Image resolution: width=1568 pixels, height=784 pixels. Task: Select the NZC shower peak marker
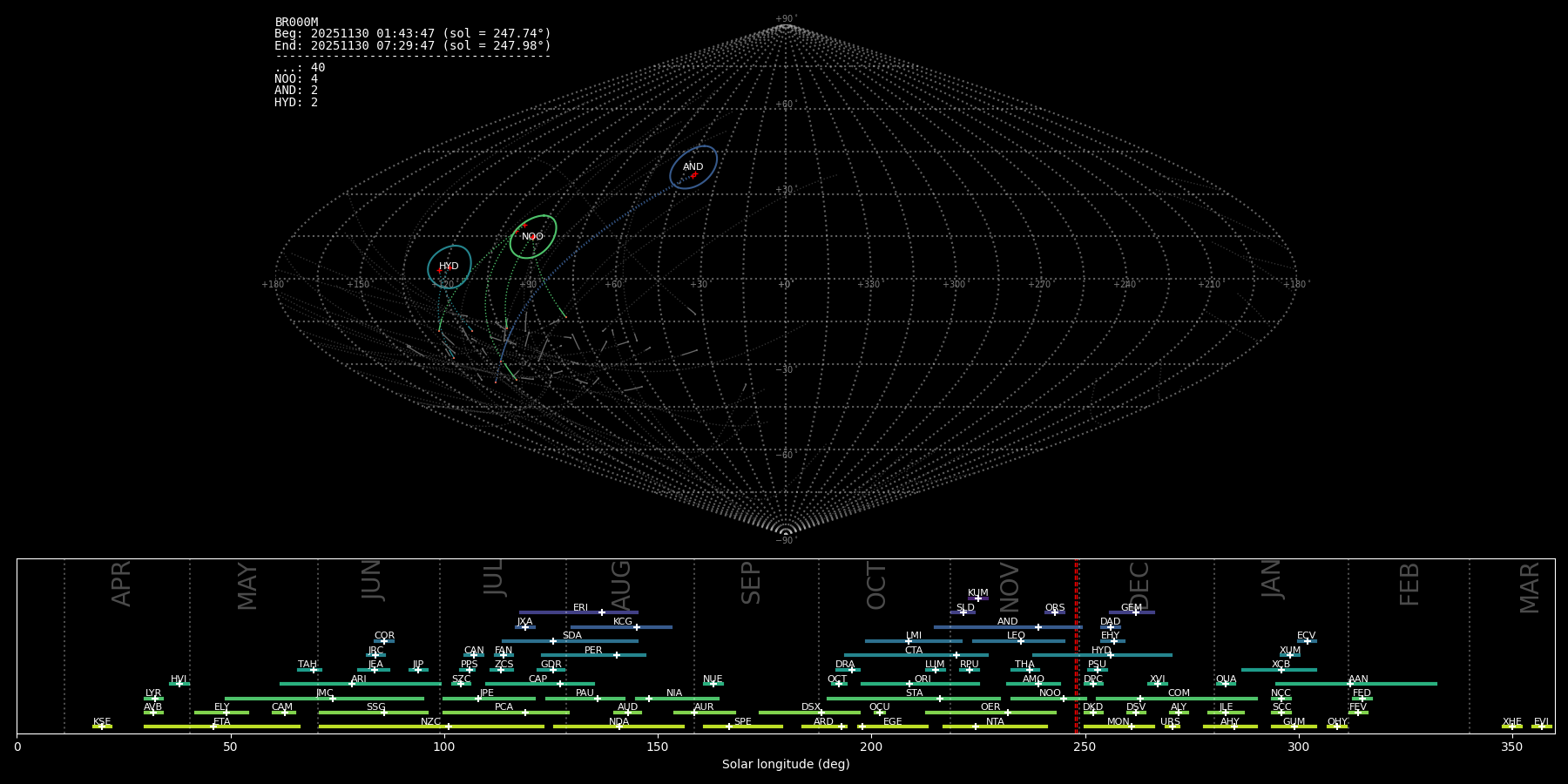[x=449, y=727]
